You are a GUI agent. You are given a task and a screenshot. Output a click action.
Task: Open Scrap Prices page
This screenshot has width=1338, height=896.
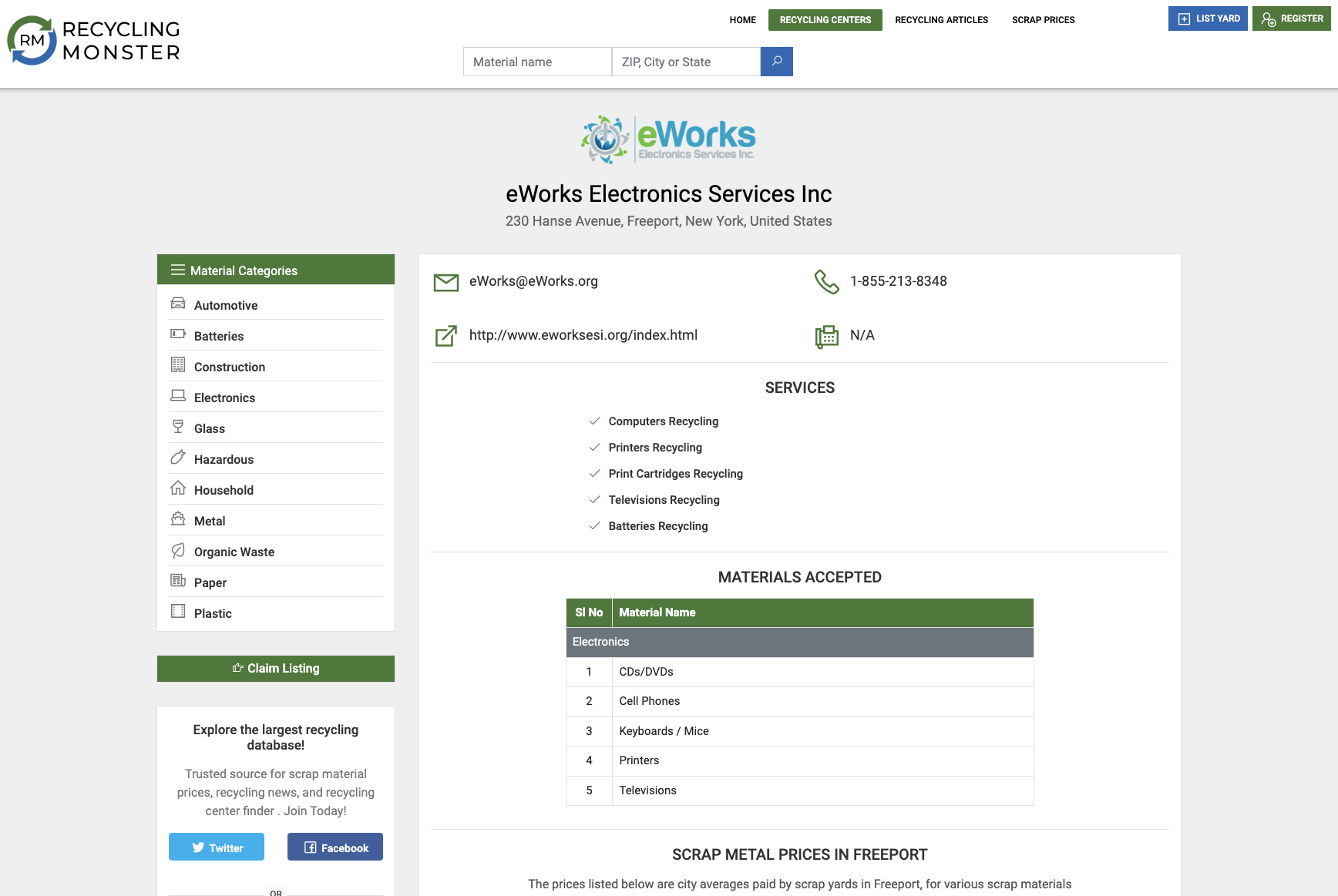pos(1043,20)
